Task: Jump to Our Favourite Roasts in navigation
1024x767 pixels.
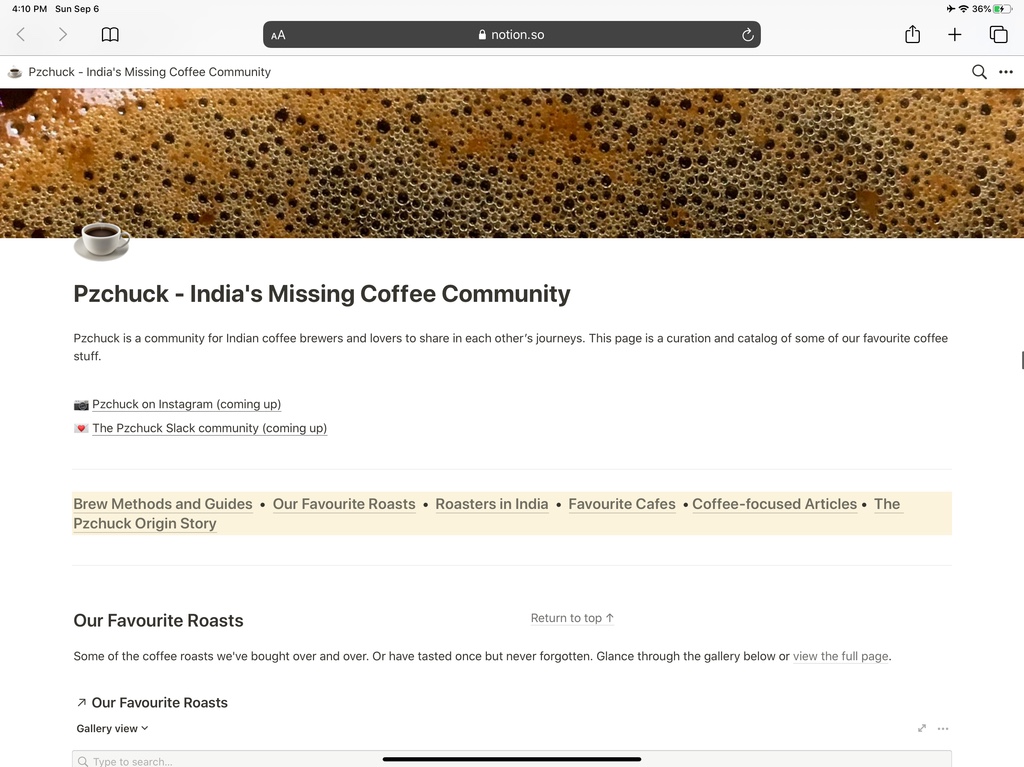Action: [344, 504]
